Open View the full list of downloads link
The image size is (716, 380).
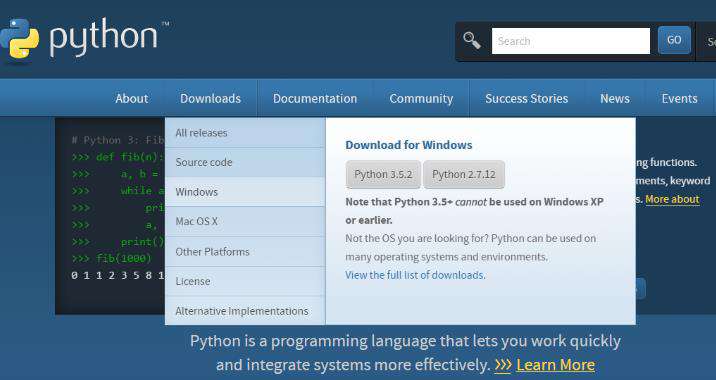415,275
